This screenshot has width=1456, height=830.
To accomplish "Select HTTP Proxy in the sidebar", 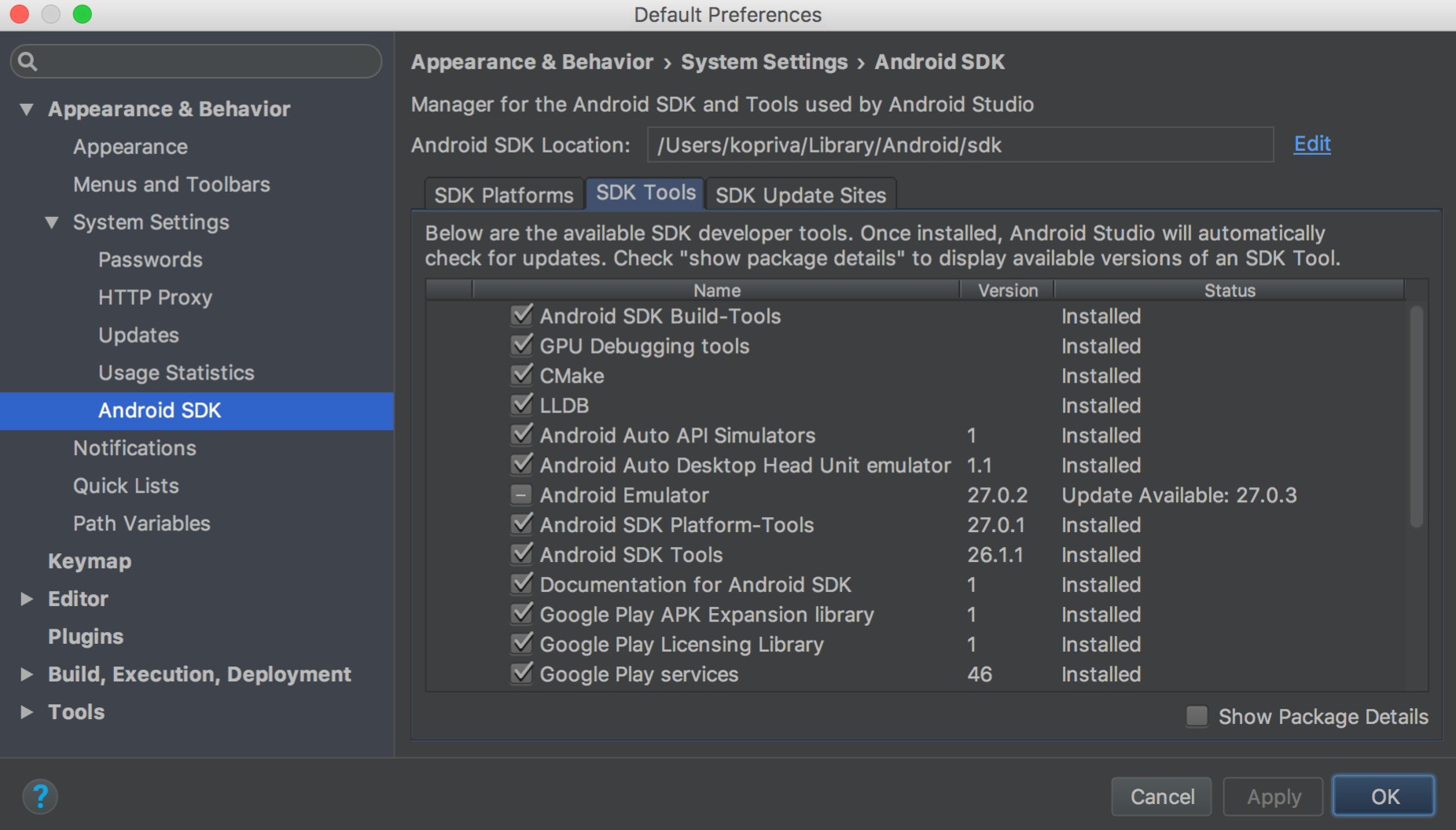I will (x=154, y=297).
